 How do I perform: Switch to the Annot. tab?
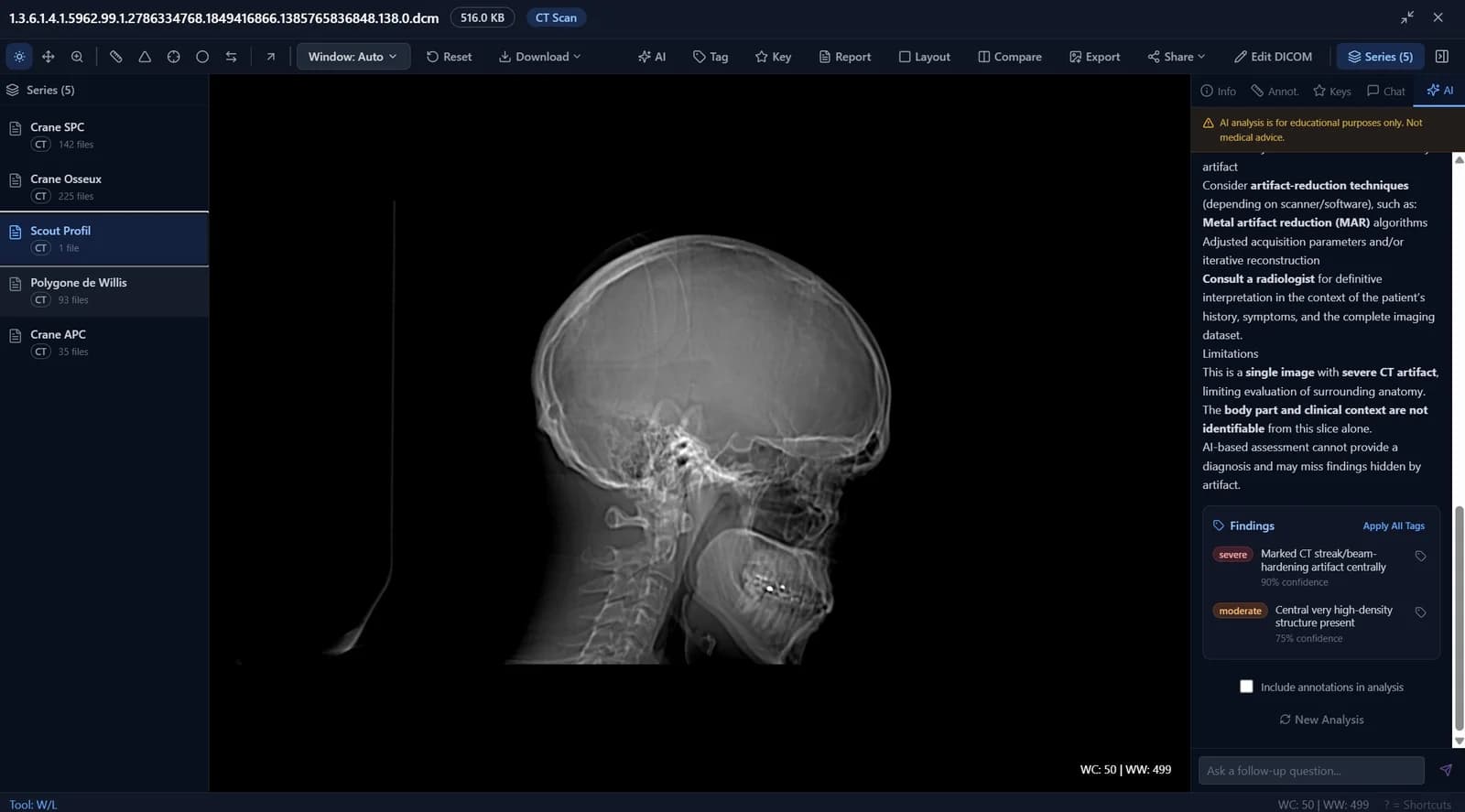tap(1275, 91)
